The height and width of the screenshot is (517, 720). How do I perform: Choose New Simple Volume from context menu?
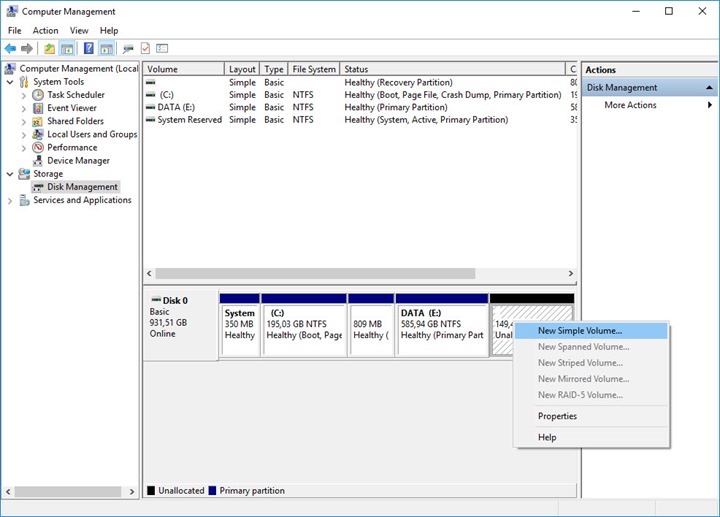[580, 331]
